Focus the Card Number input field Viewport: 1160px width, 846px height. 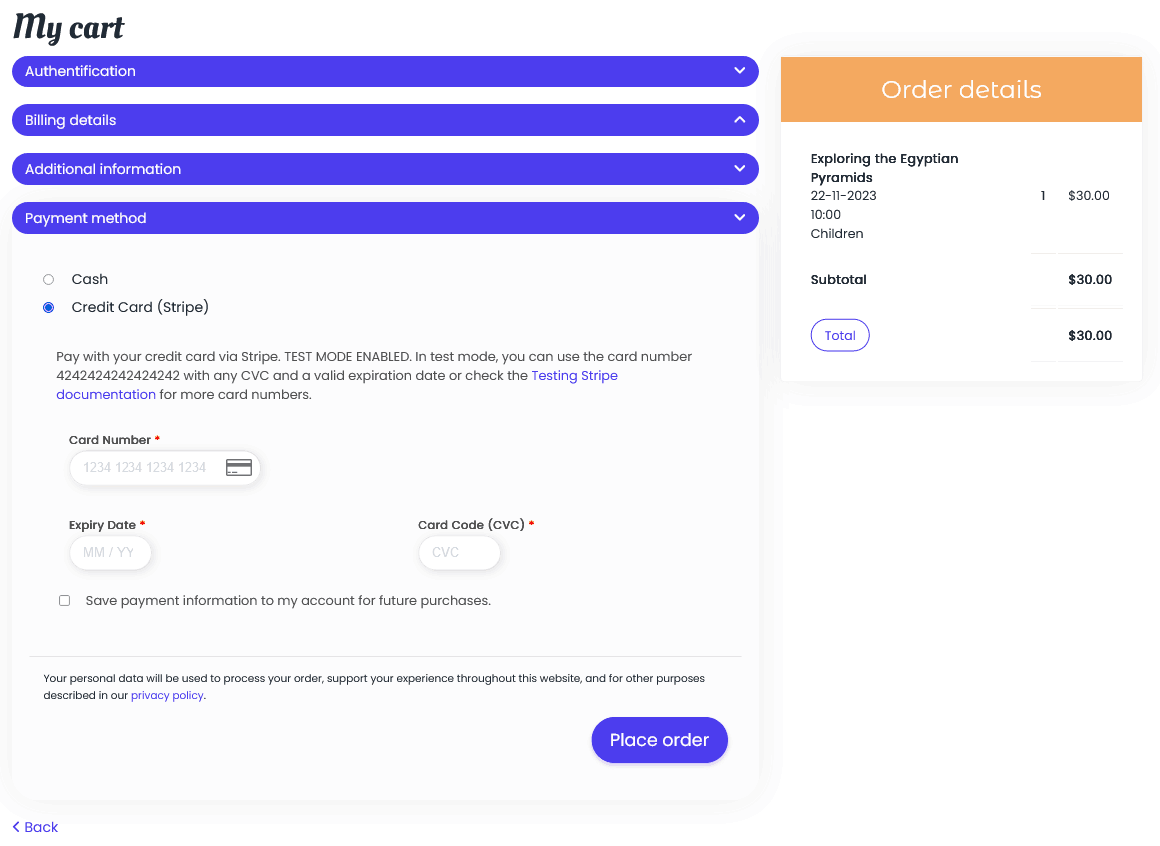pyautogui.click(x=165, y=467)
